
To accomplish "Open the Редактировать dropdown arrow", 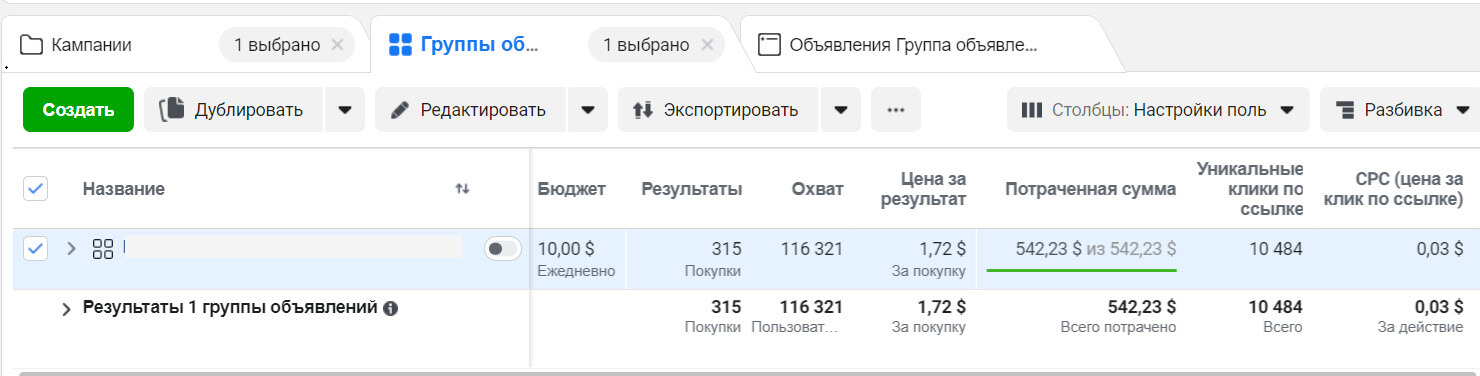I will [x=588, y=110].
